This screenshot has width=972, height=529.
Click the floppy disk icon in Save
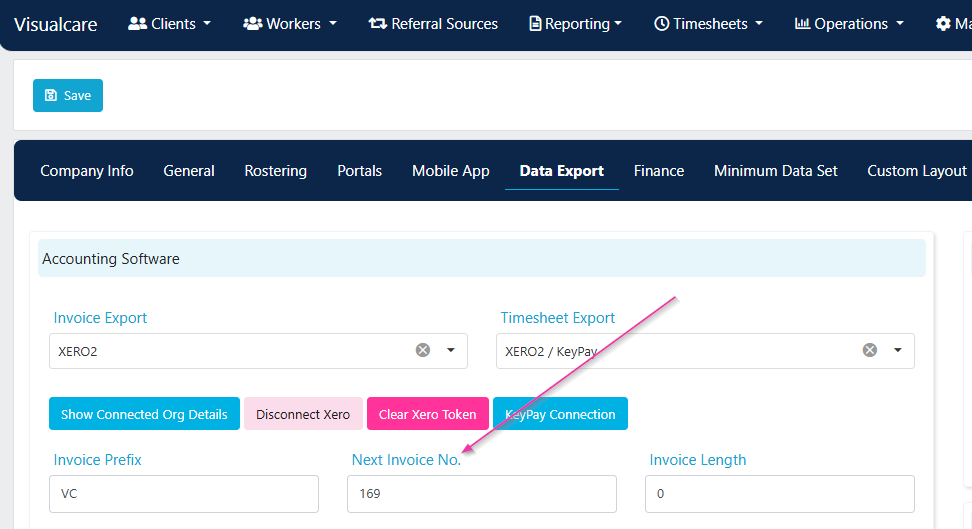[51, 96]
